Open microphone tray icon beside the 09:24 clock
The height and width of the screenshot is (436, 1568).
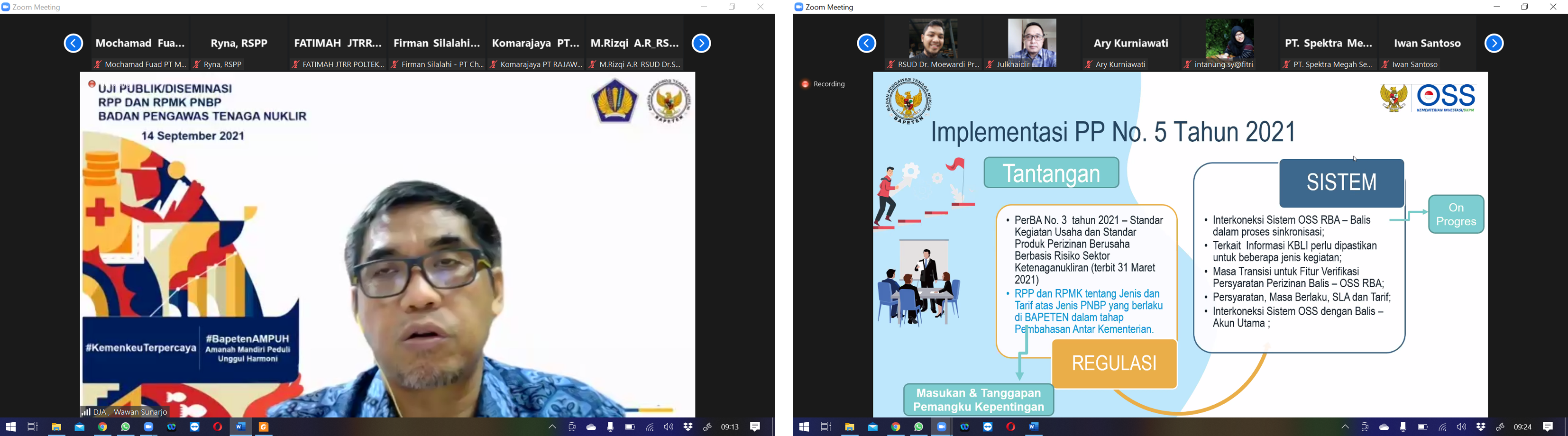1403,427
